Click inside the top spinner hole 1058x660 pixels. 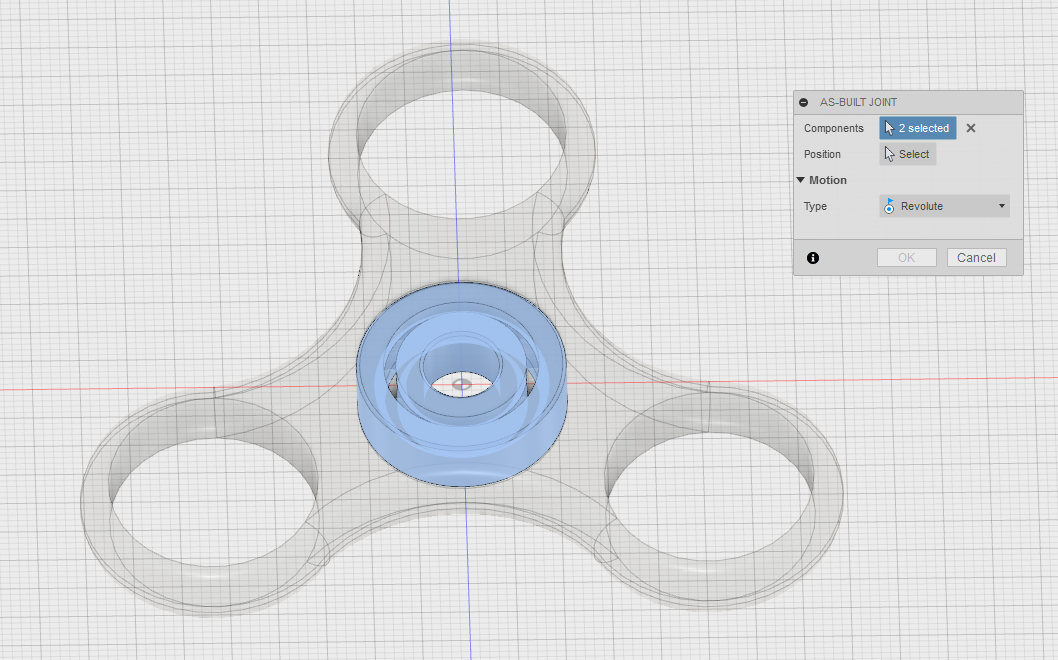coord(462,152)
